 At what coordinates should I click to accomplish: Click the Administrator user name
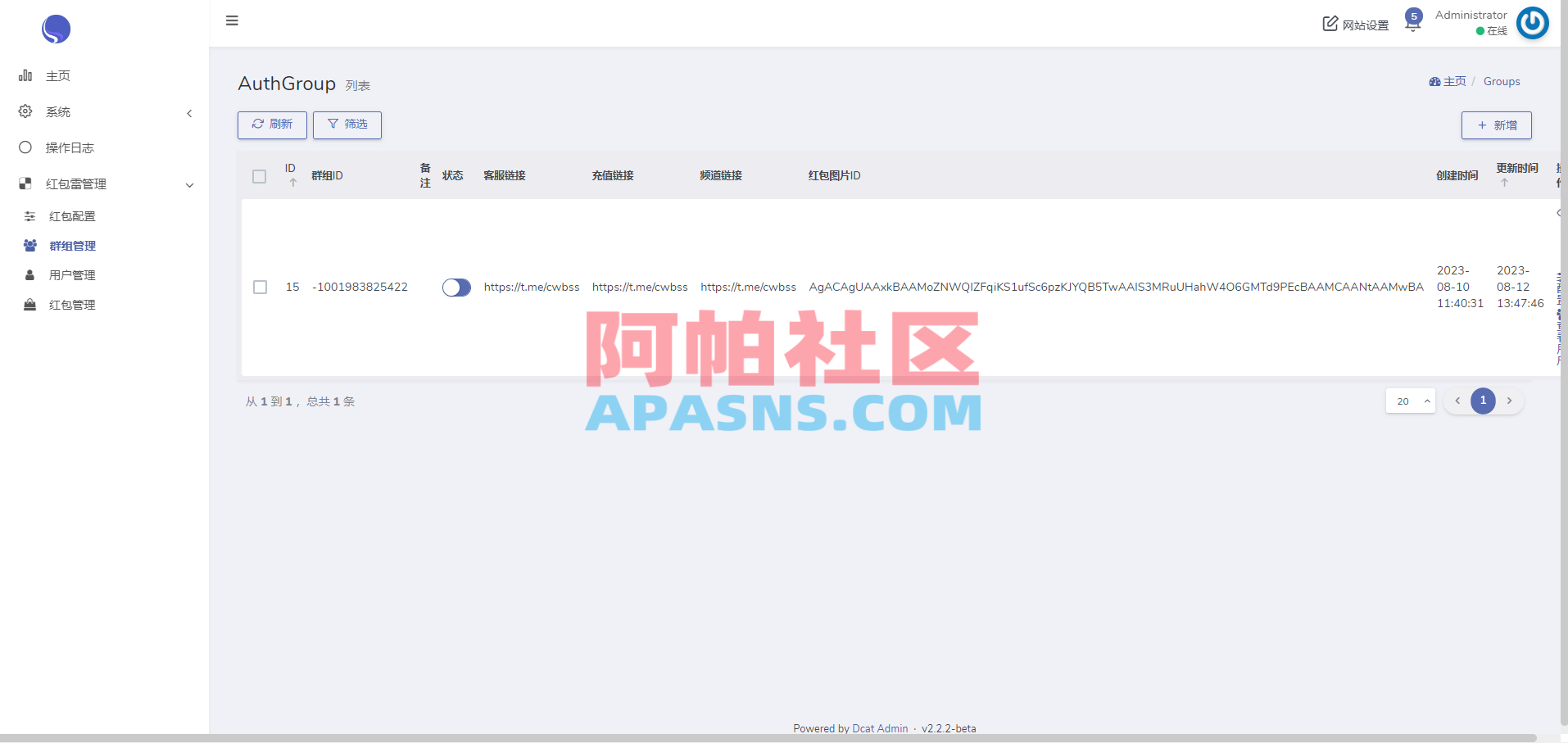tap(1471, 15)
